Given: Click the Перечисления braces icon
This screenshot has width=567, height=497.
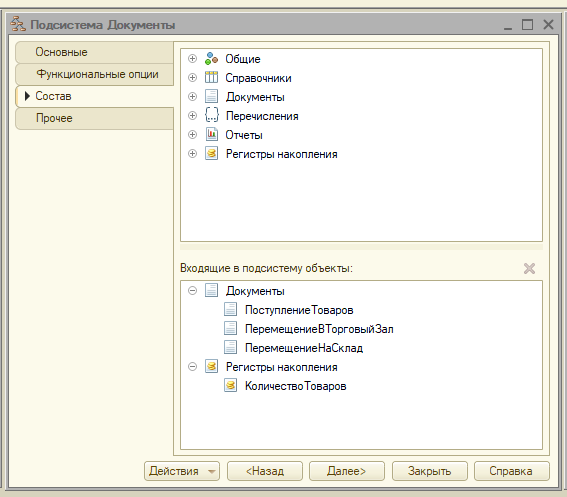Looking at the screenshot, I should click(212, 115).
